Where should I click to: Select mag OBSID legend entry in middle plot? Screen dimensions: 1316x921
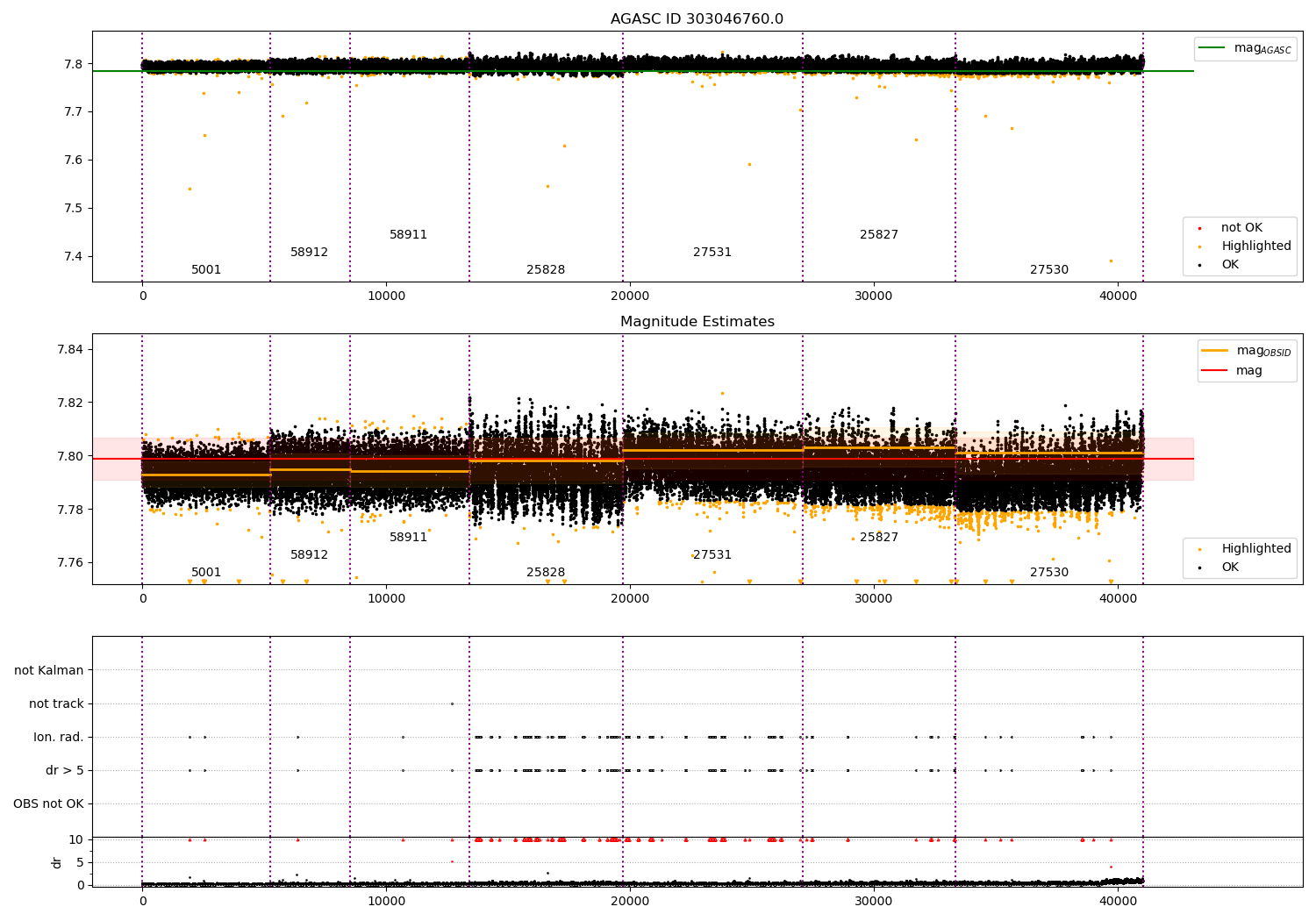click(x=1246, y=351)
